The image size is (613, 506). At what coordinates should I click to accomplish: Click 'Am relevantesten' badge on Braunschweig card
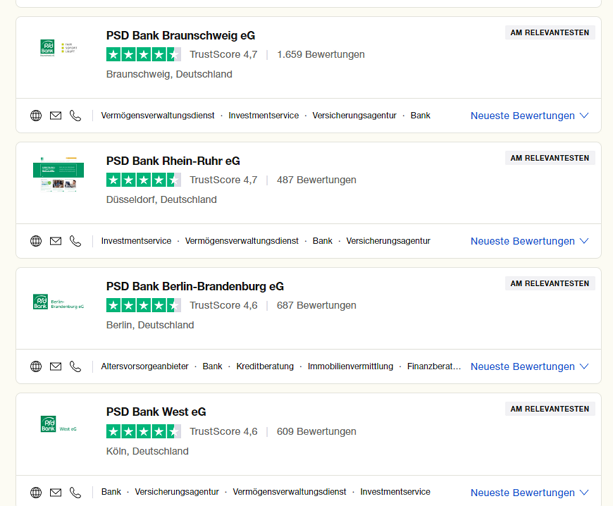[x=550, y=32]
